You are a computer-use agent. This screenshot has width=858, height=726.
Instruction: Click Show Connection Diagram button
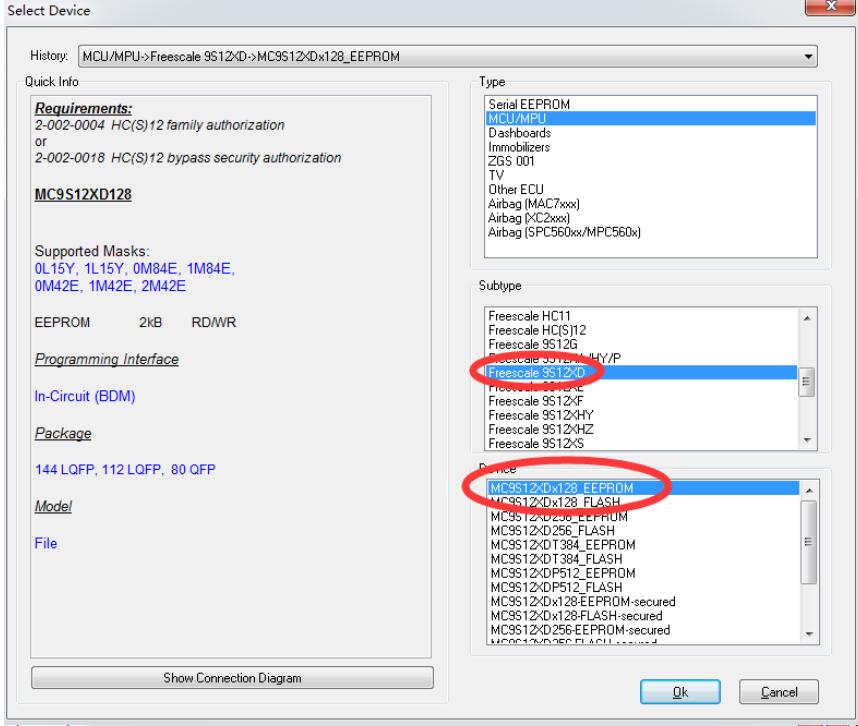(232, 678)
